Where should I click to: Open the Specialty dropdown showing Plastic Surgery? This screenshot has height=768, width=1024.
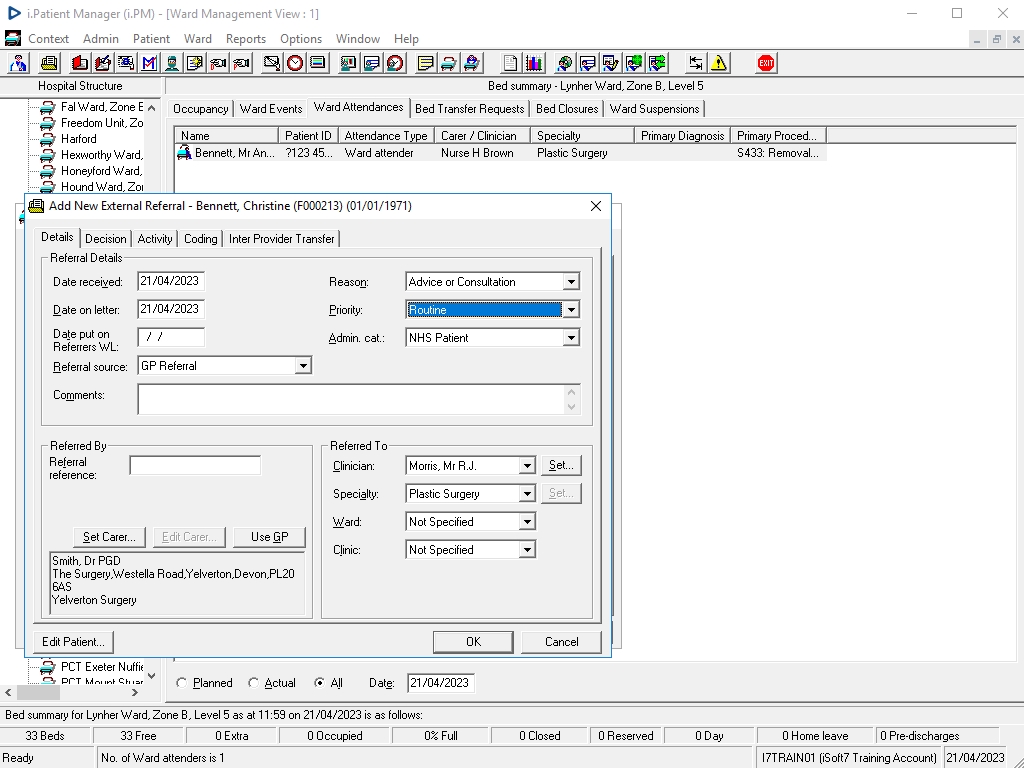pyautogui.click(x=527, y=494)
